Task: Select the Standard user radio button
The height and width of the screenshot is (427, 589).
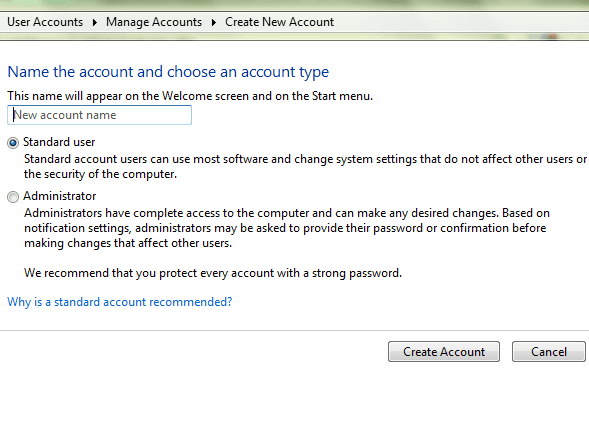Action: point(13,143)
